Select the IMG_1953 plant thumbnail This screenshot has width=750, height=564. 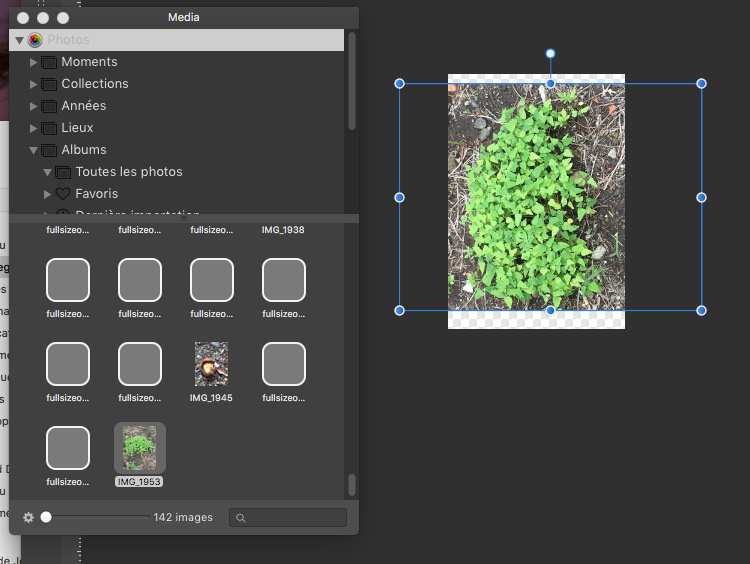[x=139, y=448]
